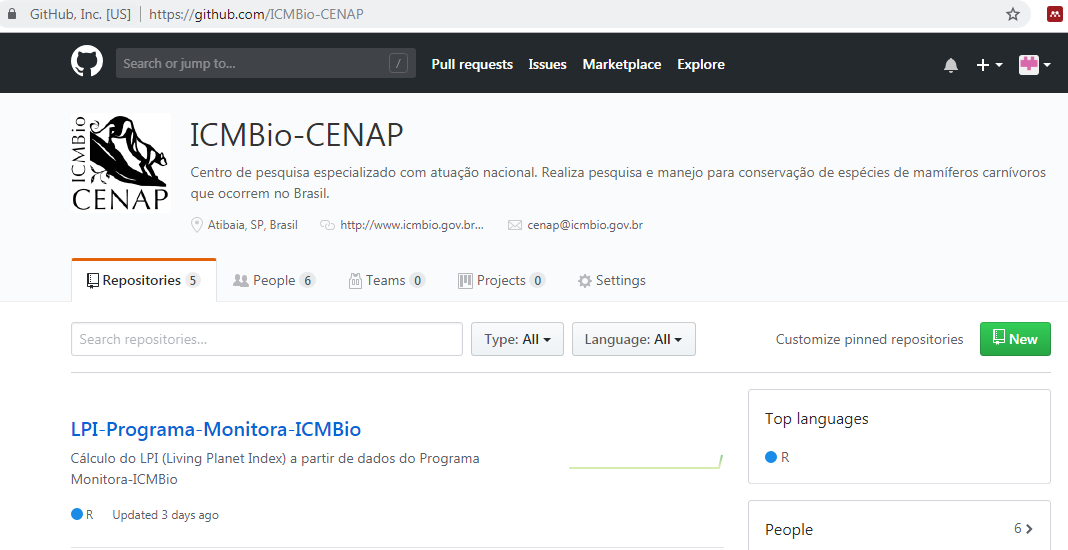Viewport: 1068px width, 550px height.
Task: Open the Explore page
Action: pyautogui.click(x=701, y=64)
